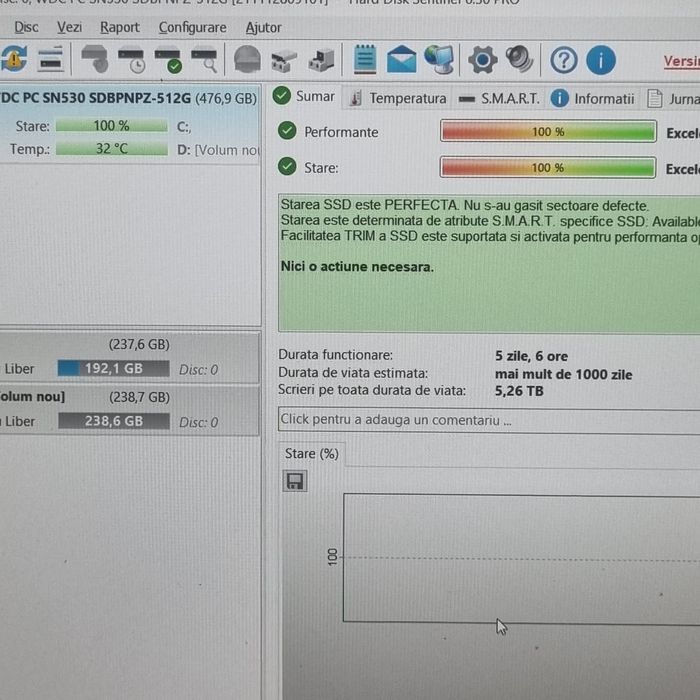Open settings via the gear icon
Image resolution: width=700 pixels, height=700 pixels.
482,59
